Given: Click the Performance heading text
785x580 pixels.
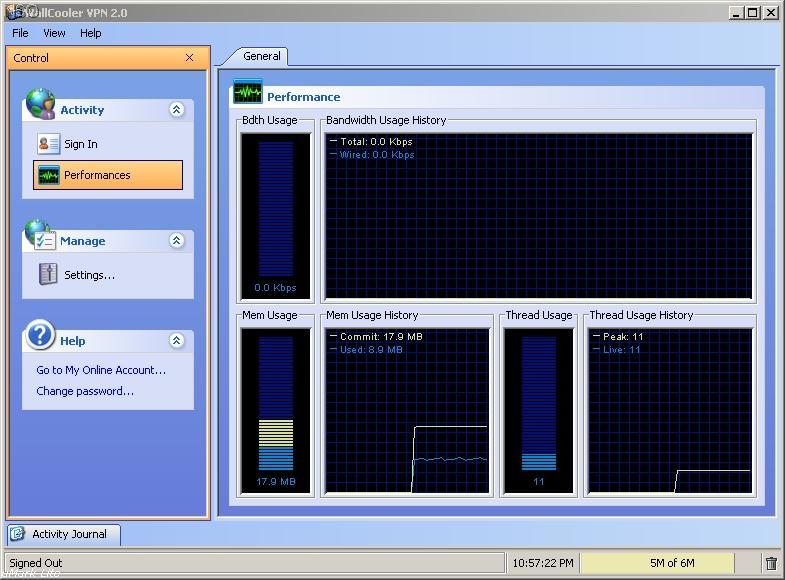Looking at the screenshot, I should click(303, 97).
